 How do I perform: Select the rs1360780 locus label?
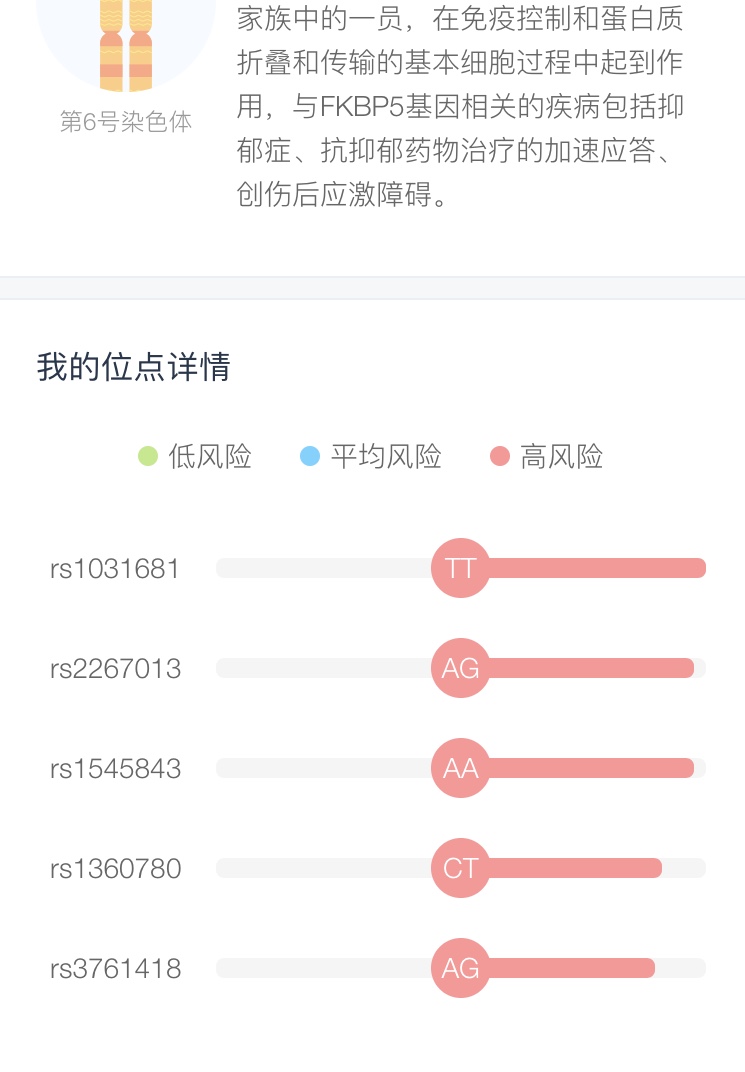(x=116, y=869)
